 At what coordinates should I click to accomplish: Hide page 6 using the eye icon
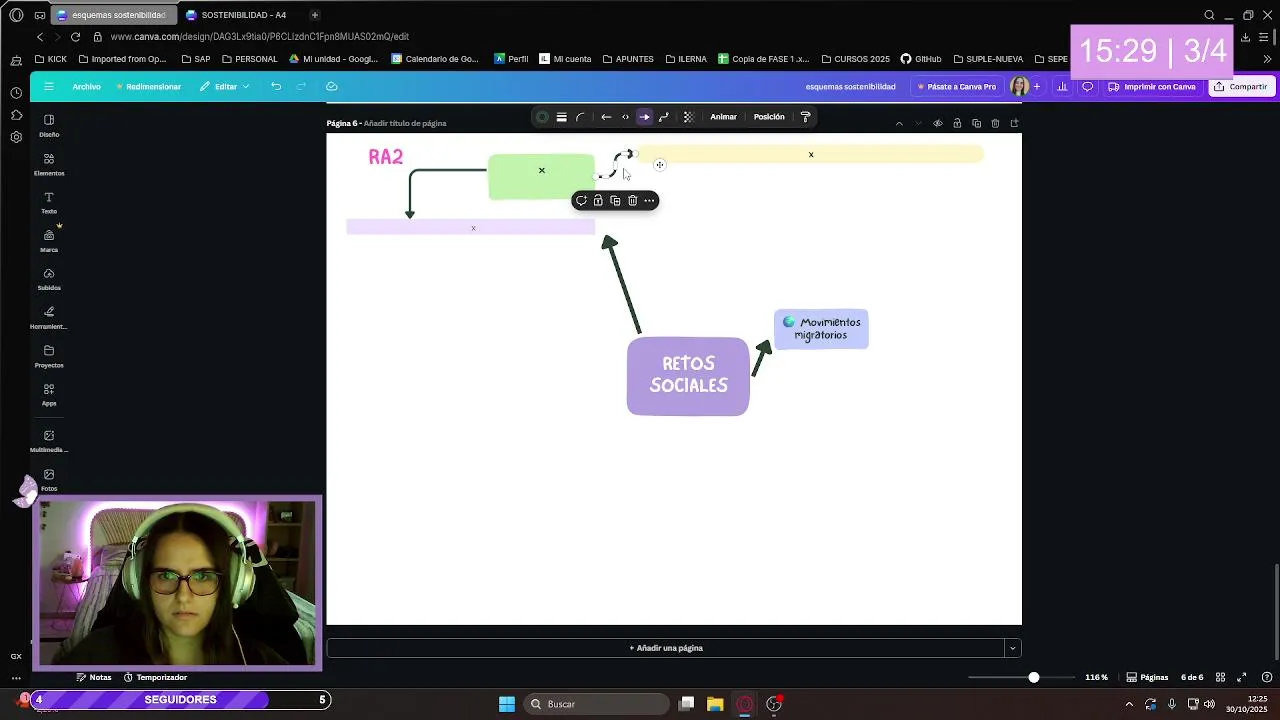937,123
